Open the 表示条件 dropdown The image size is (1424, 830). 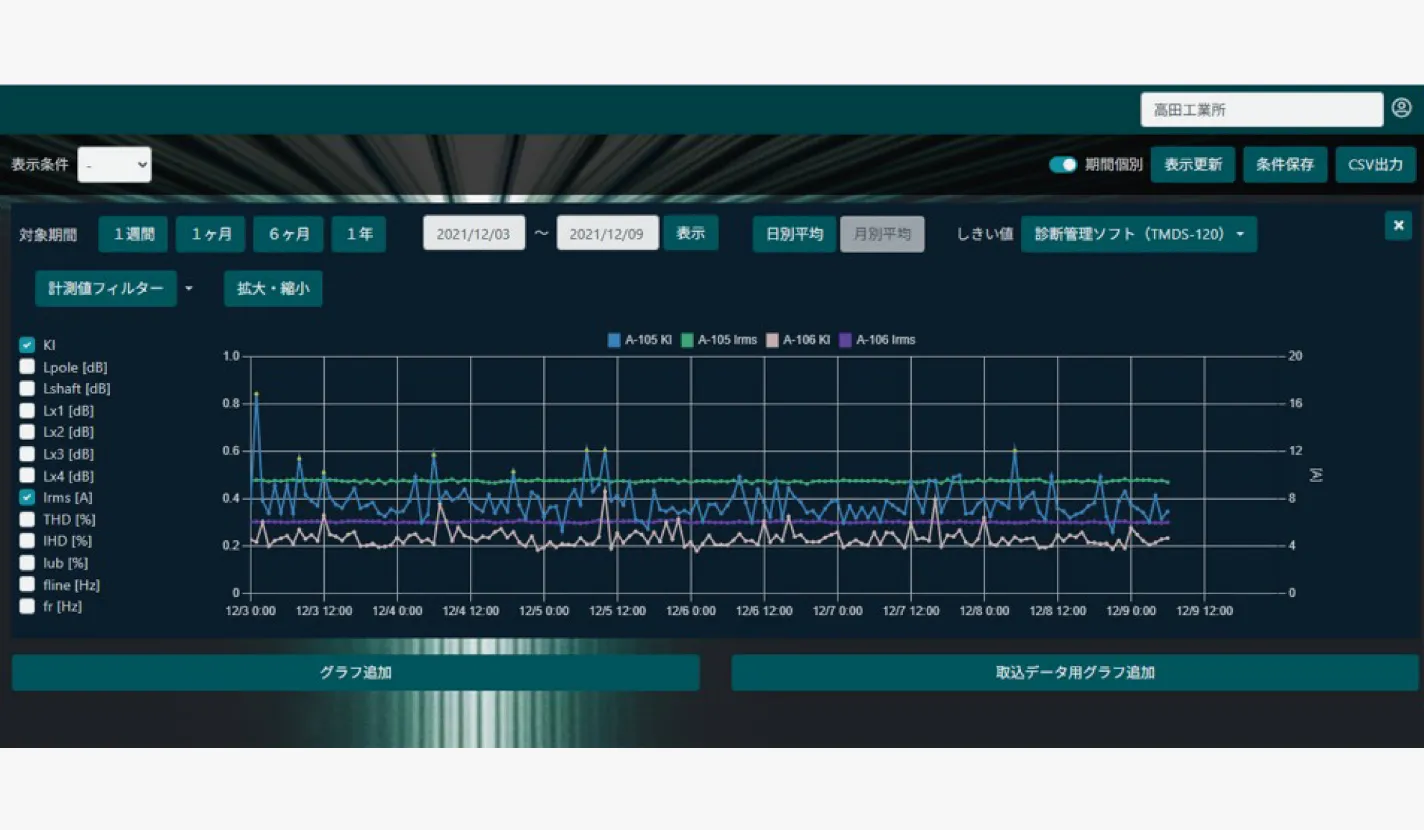pyautogui.click(x=114, y=165)
